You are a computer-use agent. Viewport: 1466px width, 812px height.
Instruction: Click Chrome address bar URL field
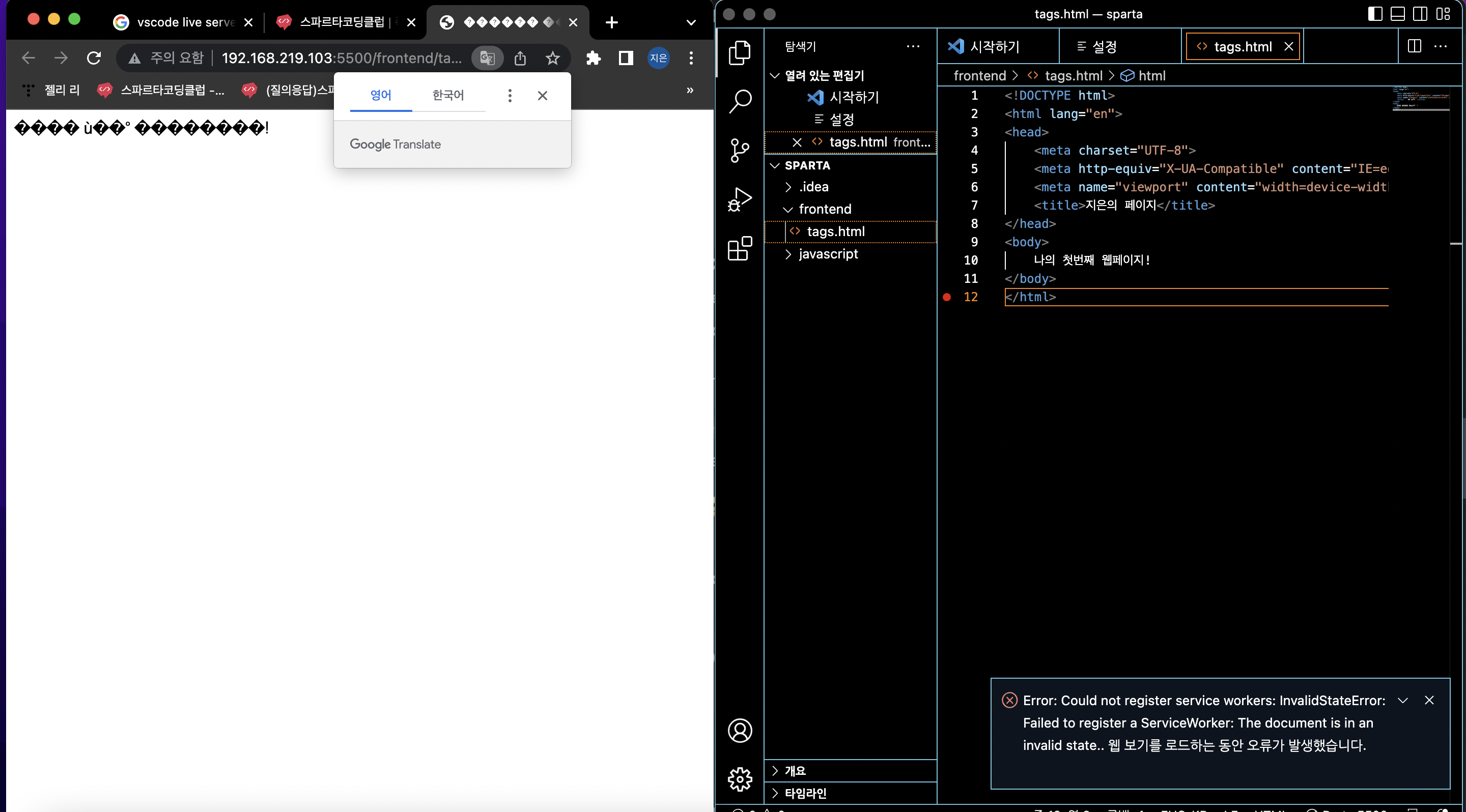coord(342,57)
